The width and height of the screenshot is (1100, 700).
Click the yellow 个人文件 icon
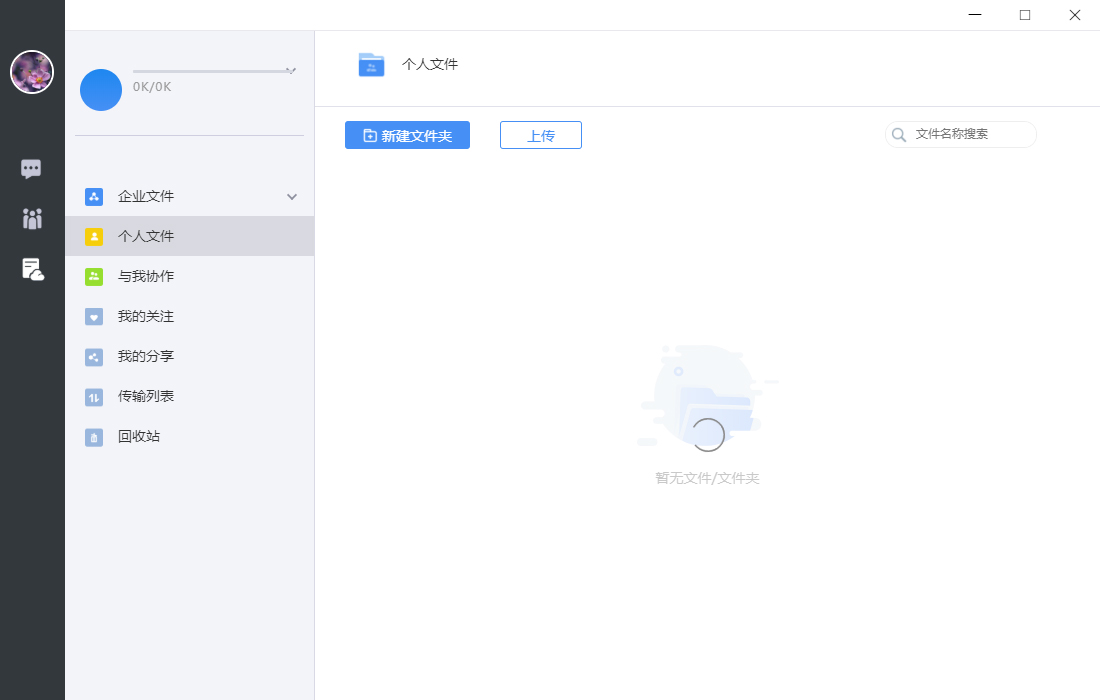coord(94,236)
